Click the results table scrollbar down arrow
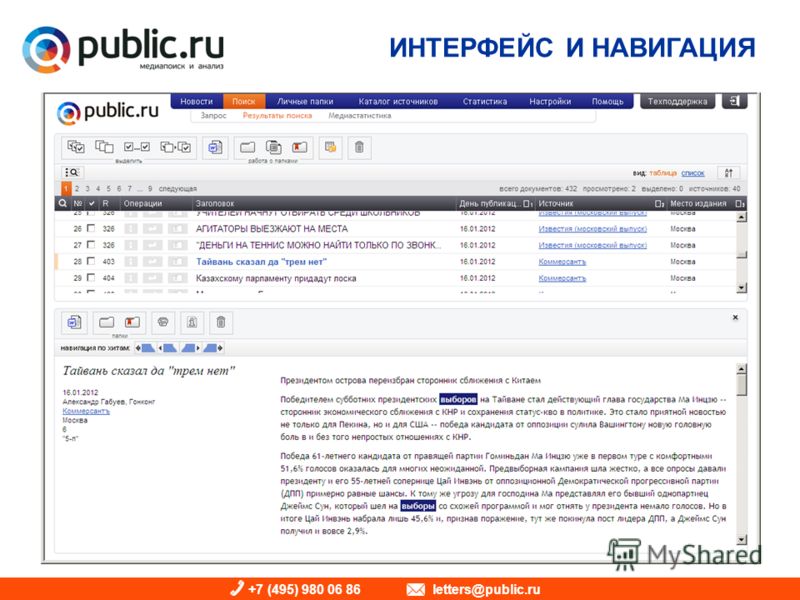Screen dimensions: 800x600 [x=741, y=288]
